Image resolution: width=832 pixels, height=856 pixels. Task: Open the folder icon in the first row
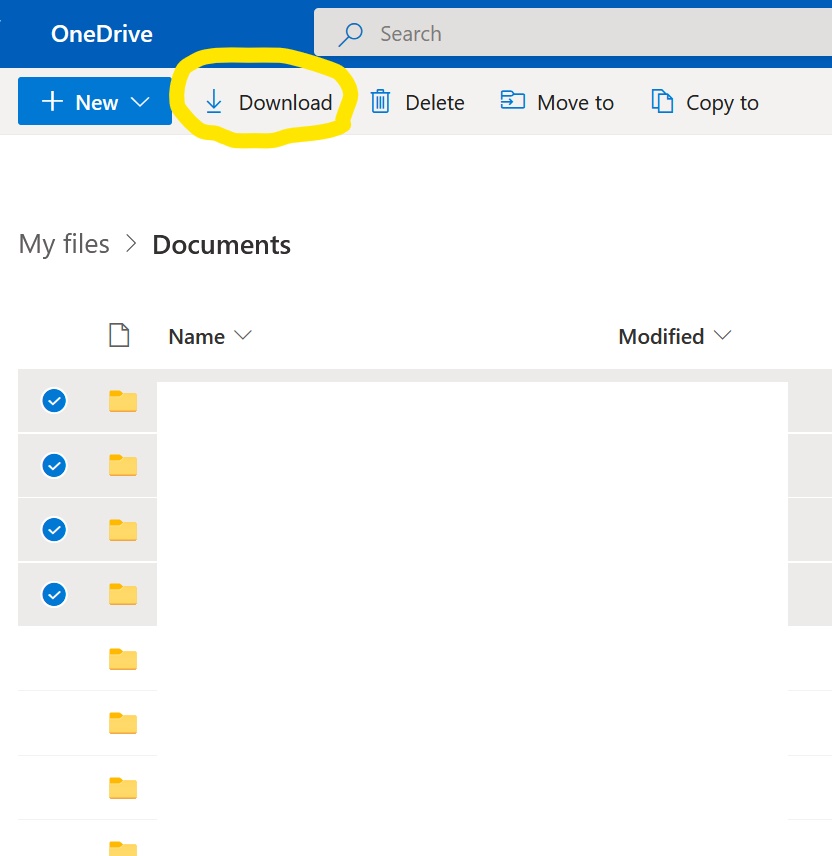(x=123, y=401)
